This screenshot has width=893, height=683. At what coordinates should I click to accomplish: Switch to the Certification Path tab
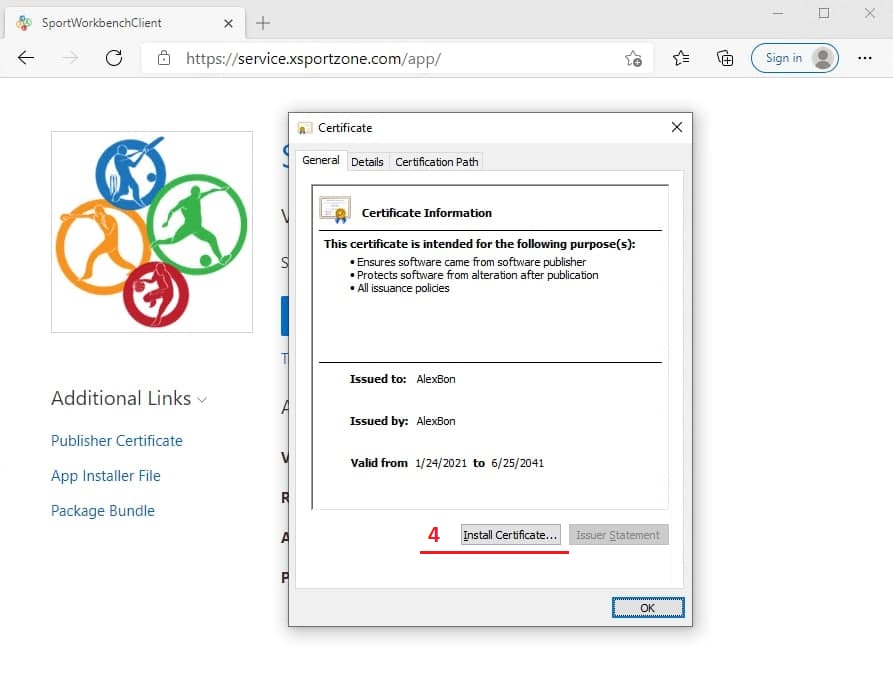pyautogui.click(x=437, y=161)
